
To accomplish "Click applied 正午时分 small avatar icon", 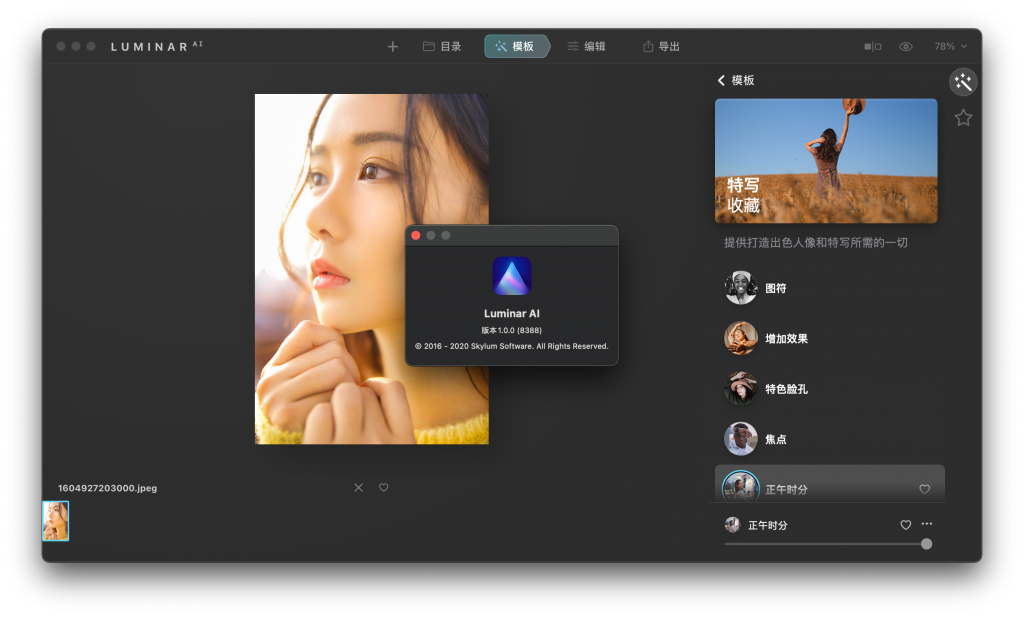I will [733, 525].
